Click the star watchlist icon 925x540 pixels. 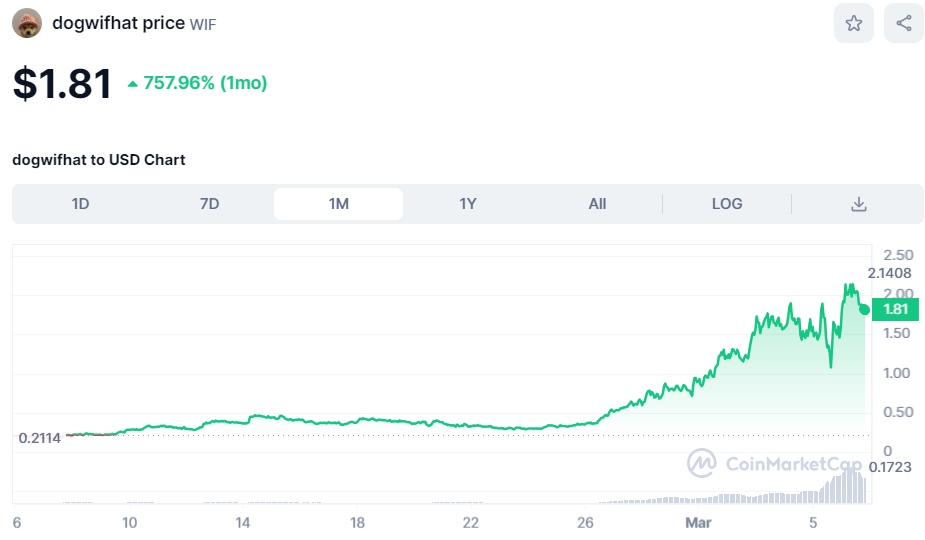[x=853, y=23]
